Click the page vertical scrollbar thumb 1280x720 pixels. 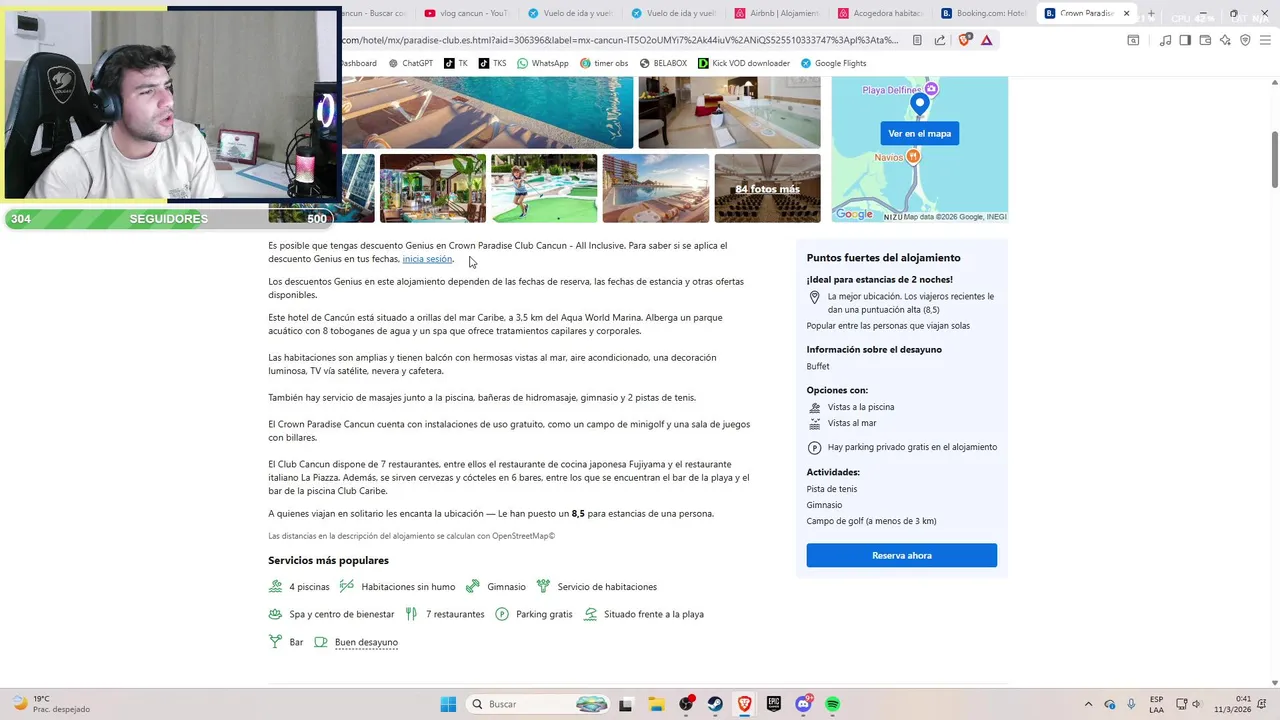(1275, 158)
